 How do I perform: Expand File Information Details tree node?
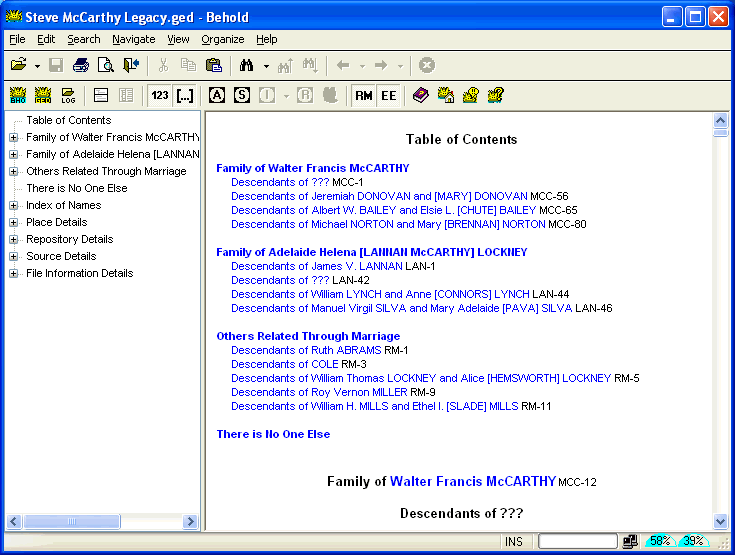coord(14,273)
